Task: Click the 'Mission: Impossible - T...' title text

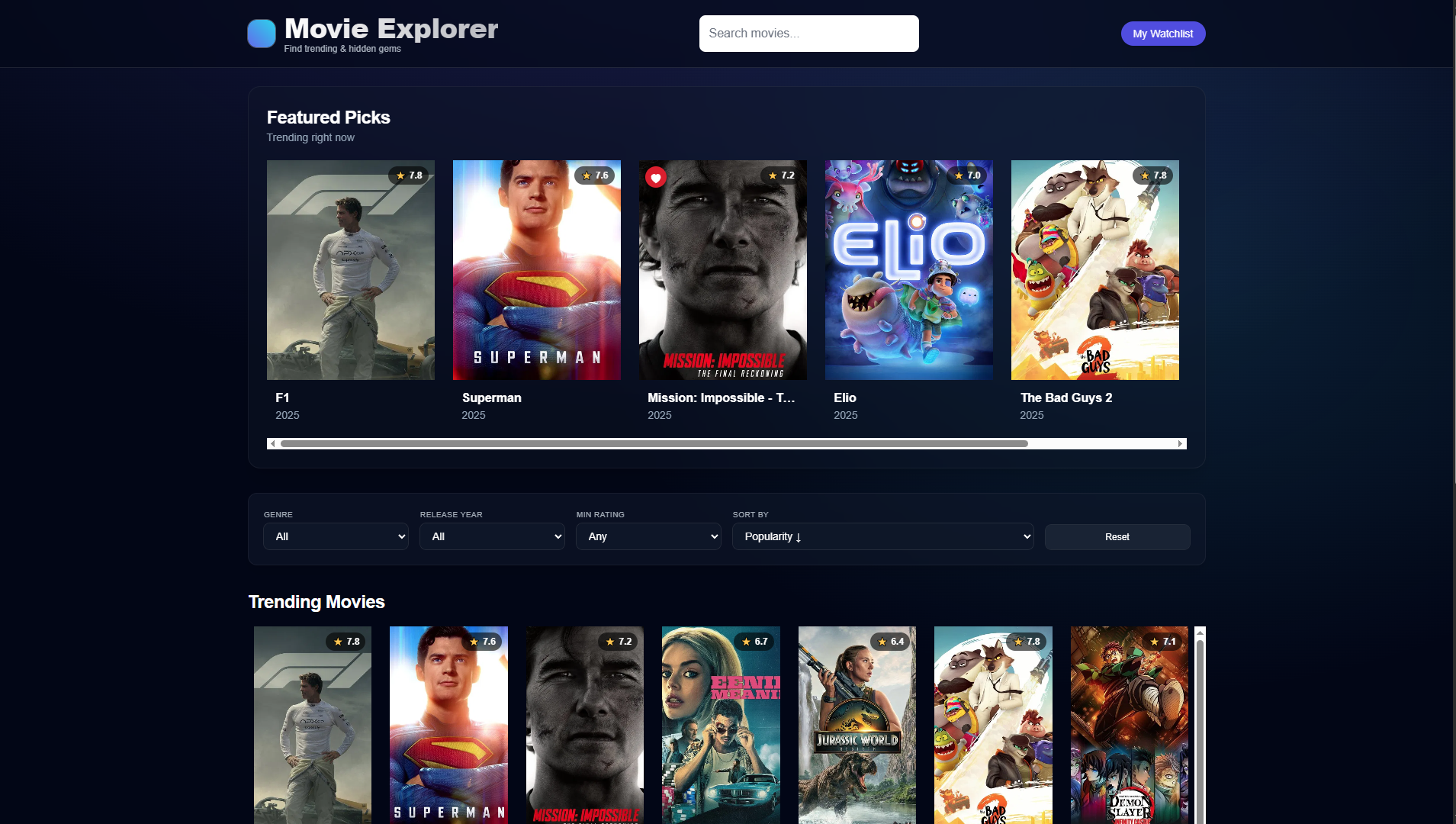Action: point(722,398)
